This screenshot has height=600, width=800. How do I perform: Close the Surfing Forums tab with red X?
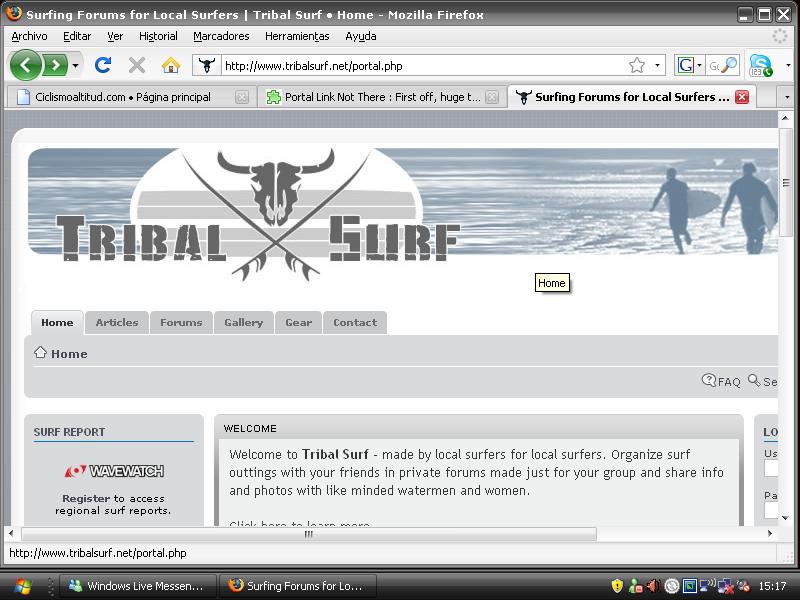point(742,97)
